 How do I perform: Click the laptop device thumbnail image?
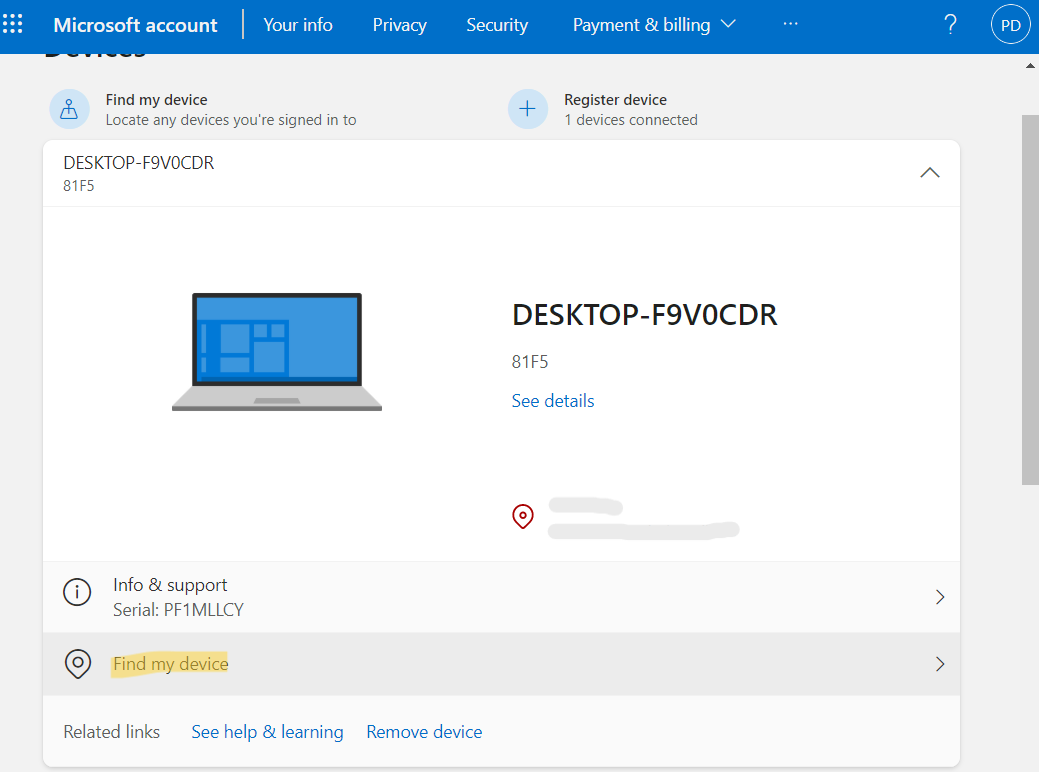pyautogui.click(x=277, y=352)
